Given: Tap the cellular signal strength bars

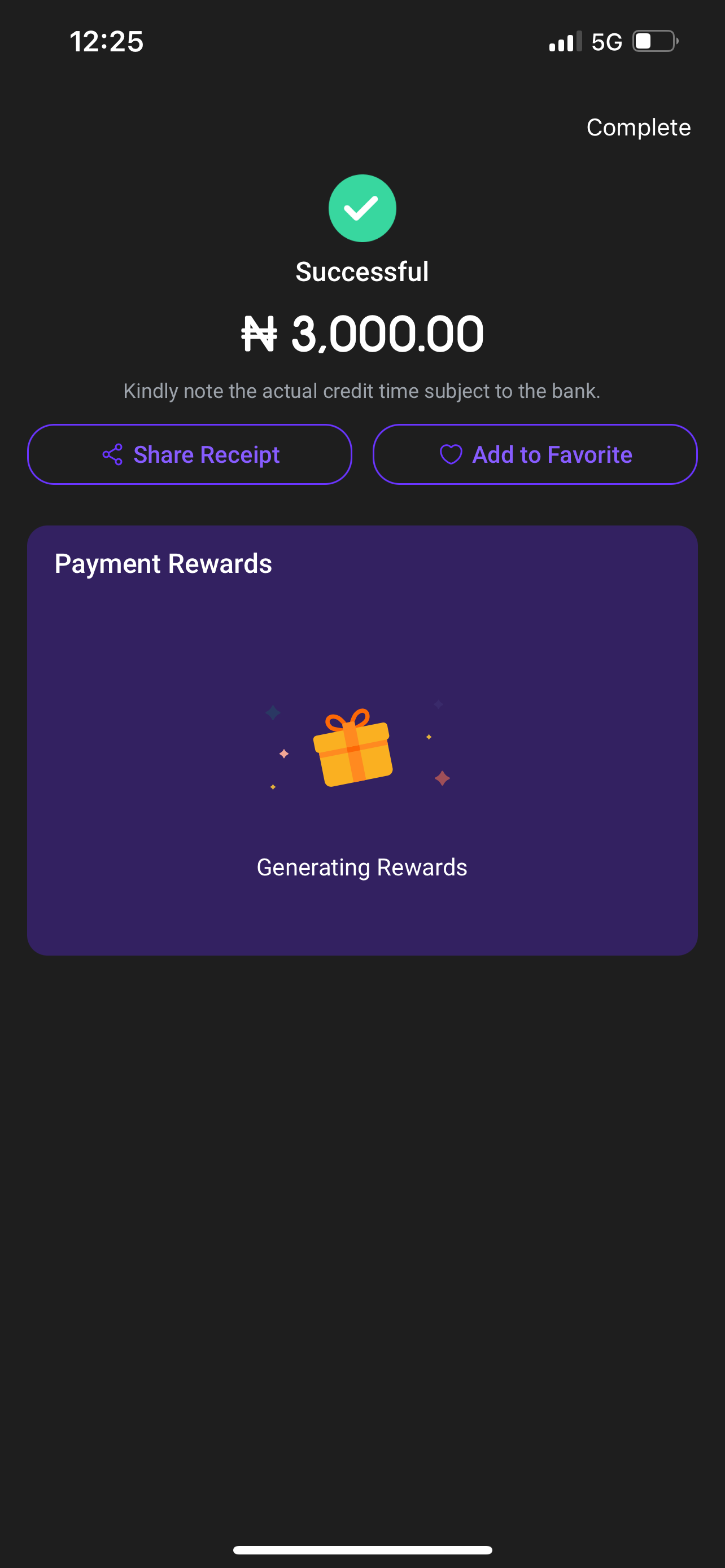Looking at the screenshot, I should [565, 41].
